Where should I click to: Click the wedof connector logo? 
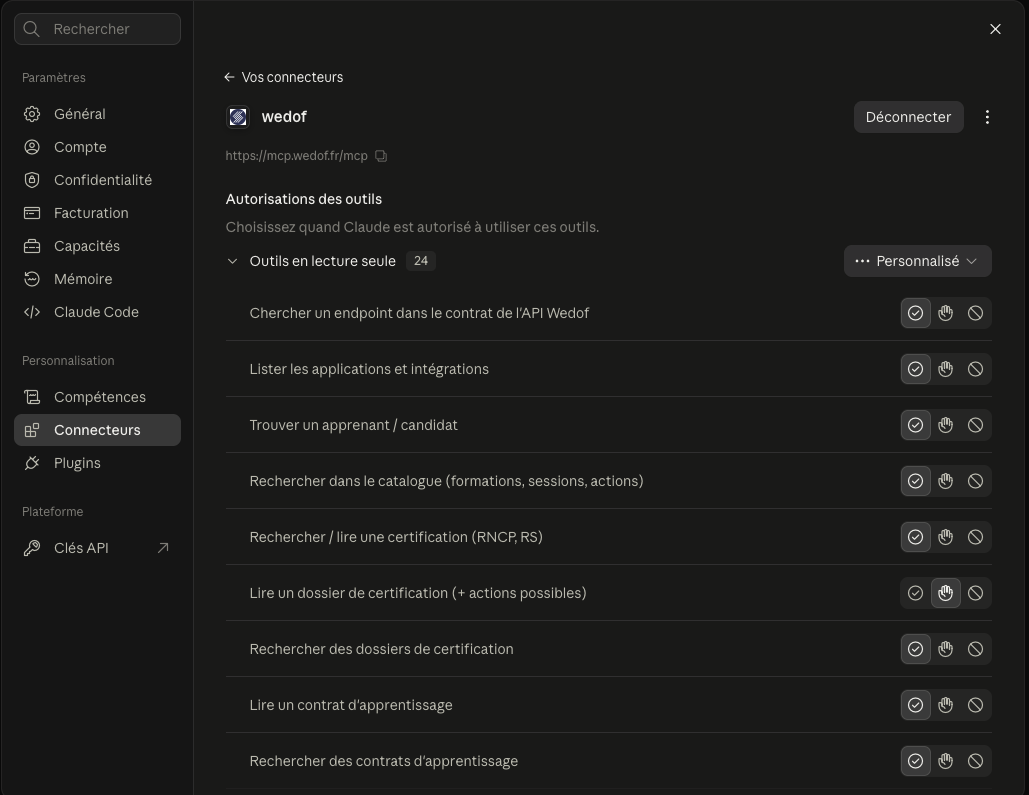click(x=238, y=117)
